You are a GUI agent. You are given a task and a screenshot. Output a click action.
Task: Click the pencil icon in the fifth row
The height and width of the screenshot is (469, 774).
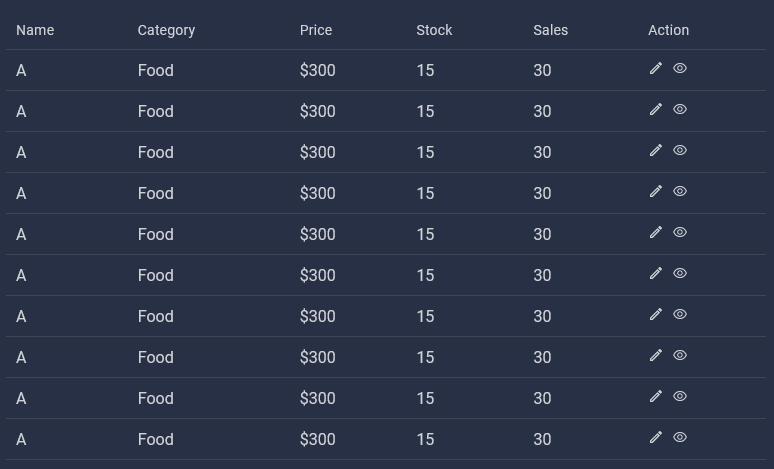point(656,232)
